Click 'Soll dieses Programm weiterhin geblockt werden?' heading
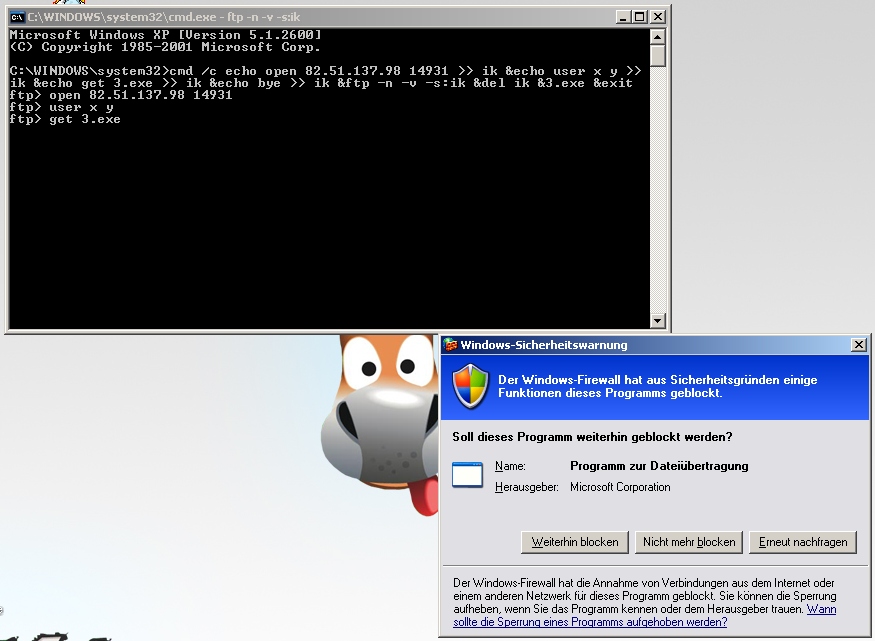 (x=592, y=437)
